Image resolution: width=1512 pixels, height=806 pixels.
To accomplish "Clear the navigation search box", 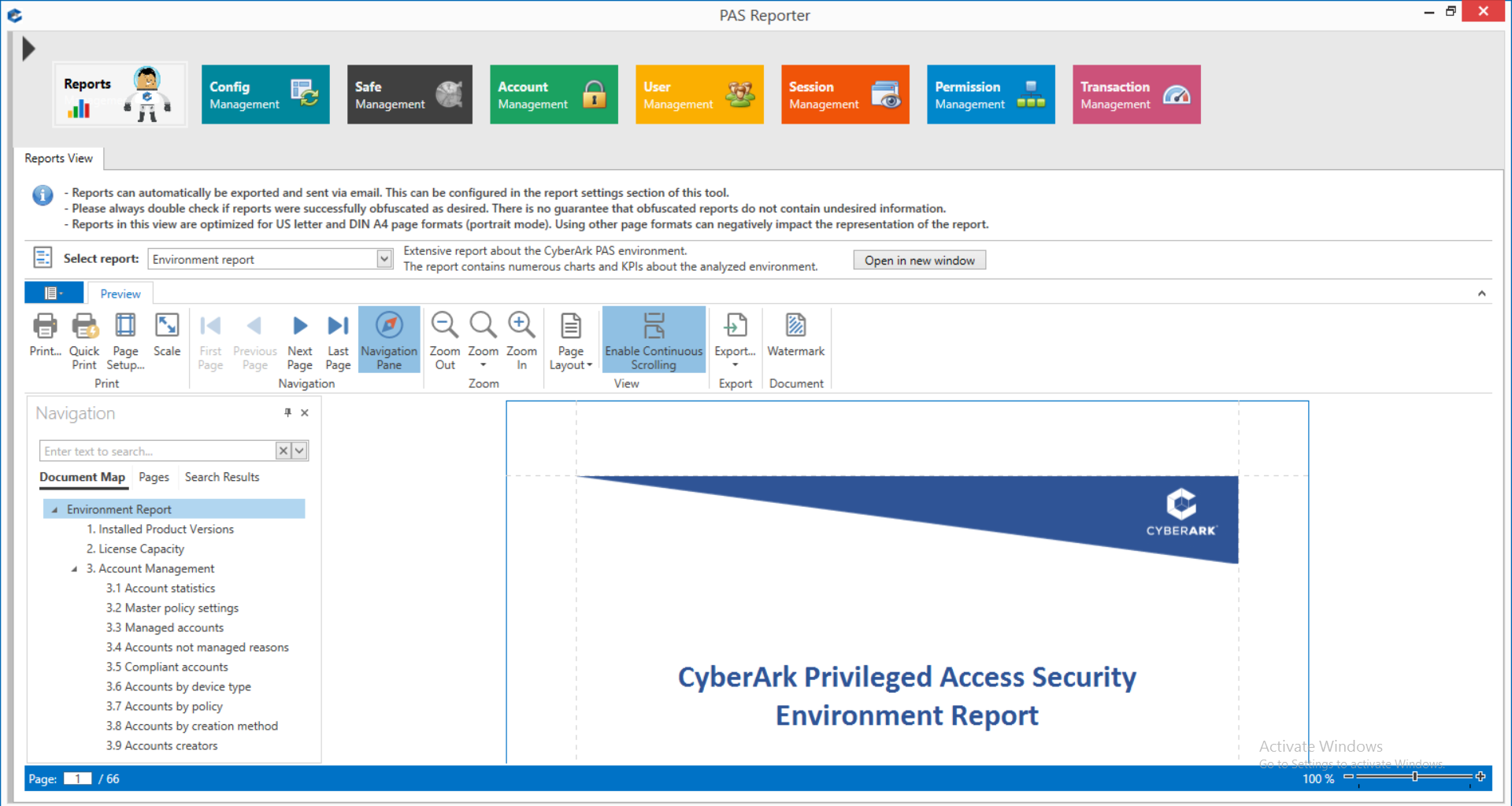I will pos(283,450).
